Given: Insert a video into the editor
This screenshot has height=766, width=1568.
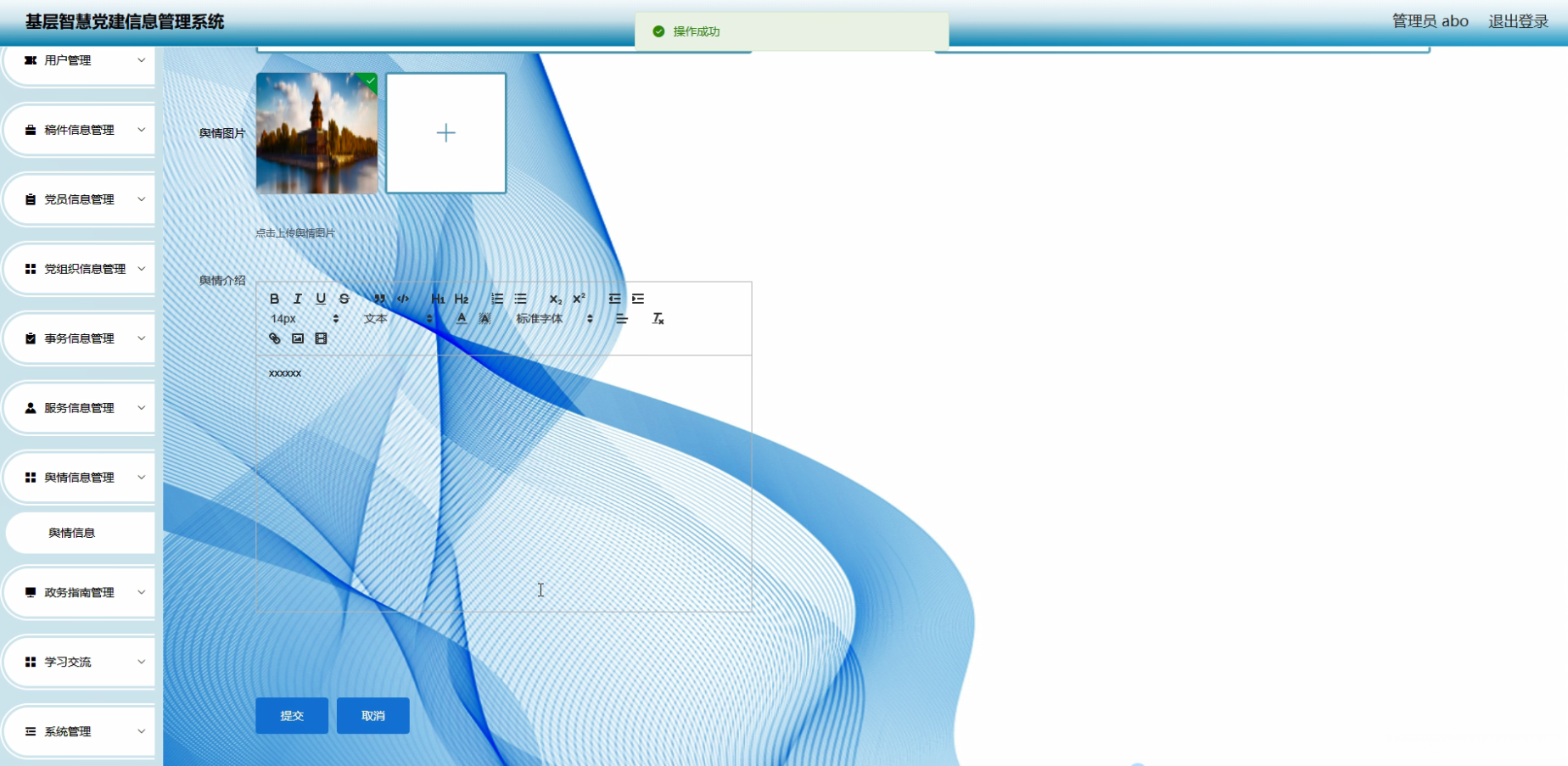Looking at the screenshot, I should pyautogui.click(x=321, y=338).
